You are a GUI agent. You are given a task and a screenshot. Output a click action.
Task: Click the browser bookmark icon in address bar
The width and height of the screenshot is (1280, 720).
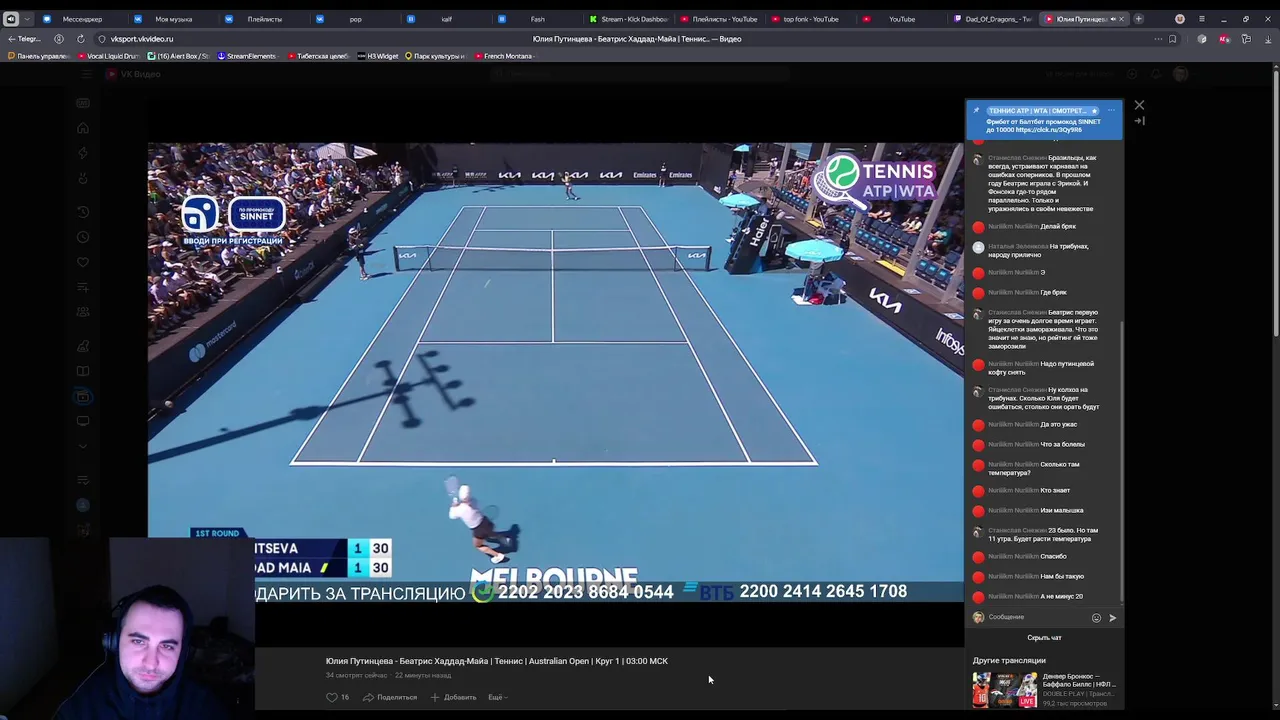coord(1172,39)
